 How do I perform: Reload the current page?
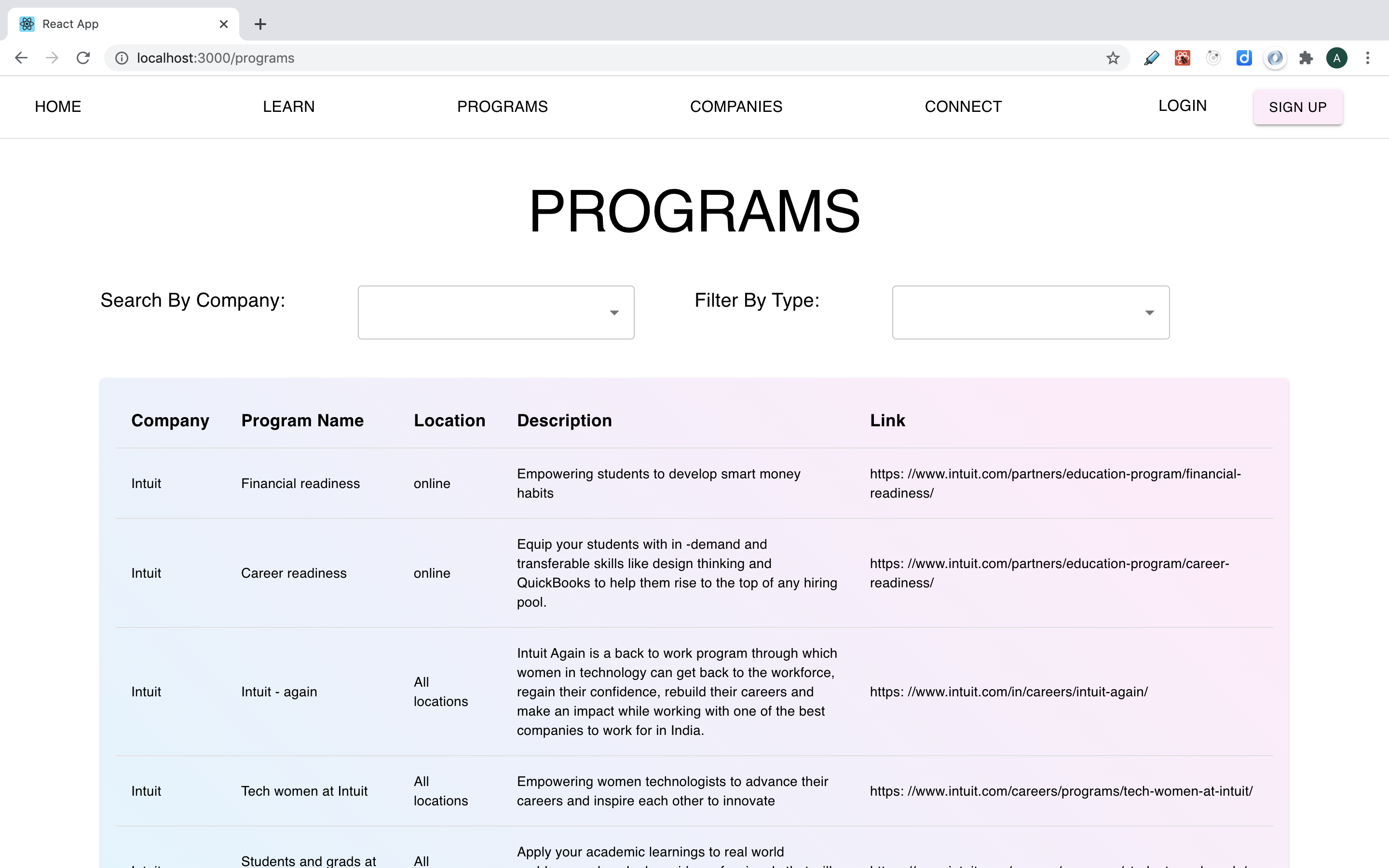[83, 58]
